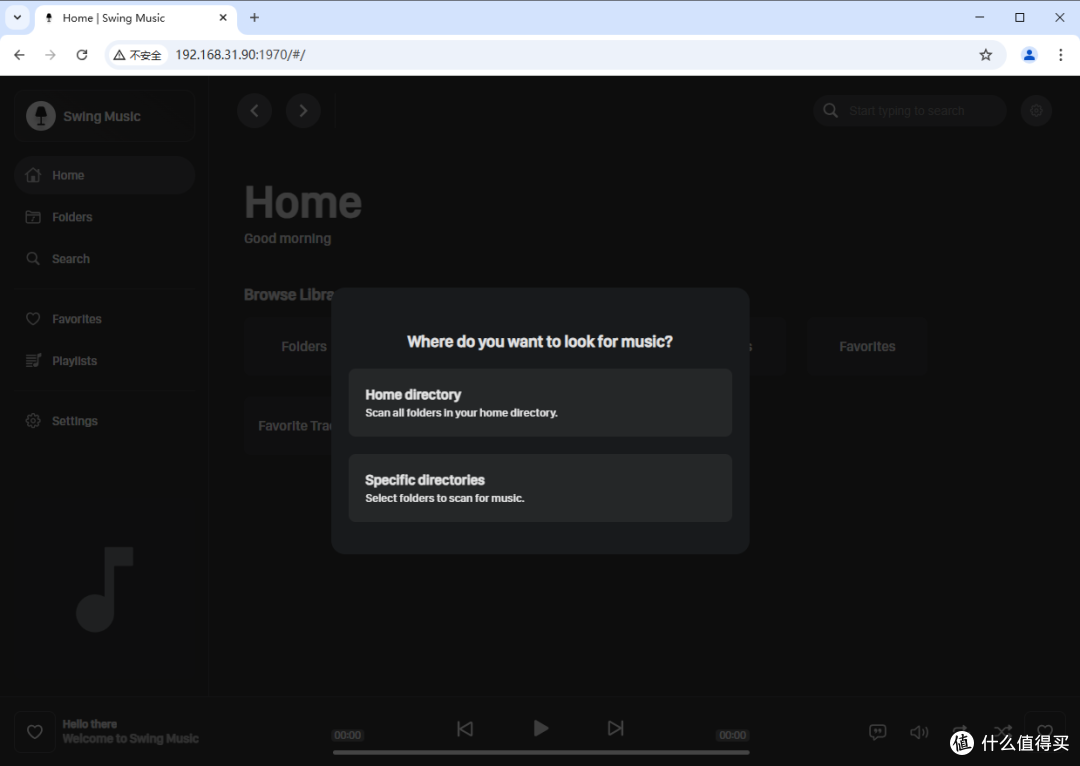Skip to the next track
The image size is (1080, 766).
616,728
